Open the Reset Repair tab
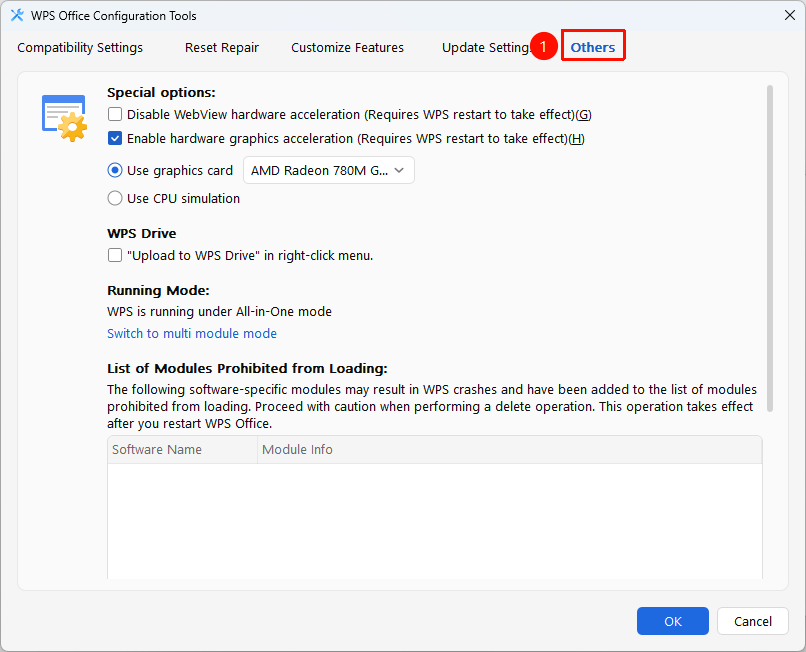806x652 pixels. tap(222, 47)
